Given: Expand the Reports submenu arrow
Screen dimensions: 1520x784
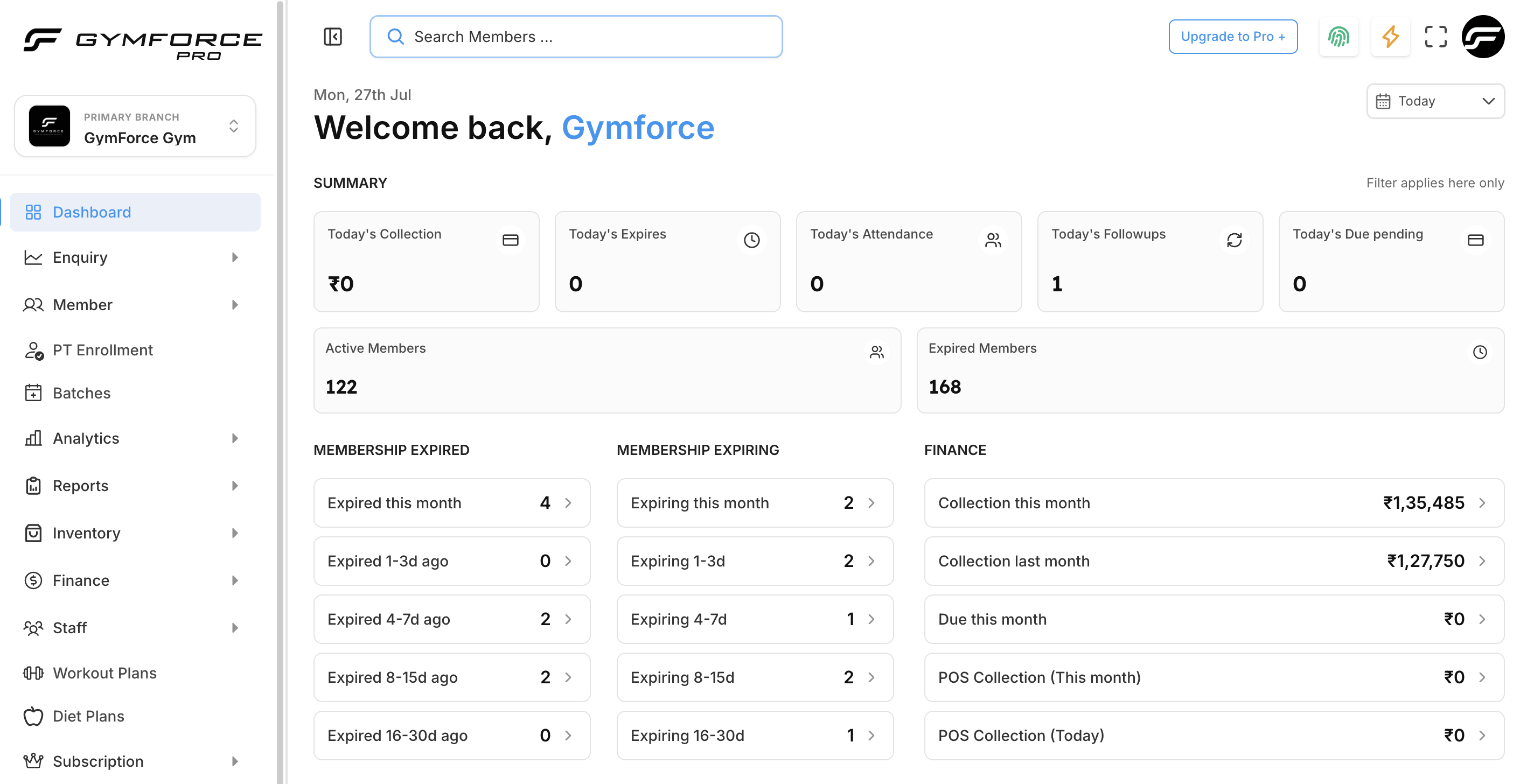Looking at the screenshot, I should pyautogui.click(x=235, y=486).
